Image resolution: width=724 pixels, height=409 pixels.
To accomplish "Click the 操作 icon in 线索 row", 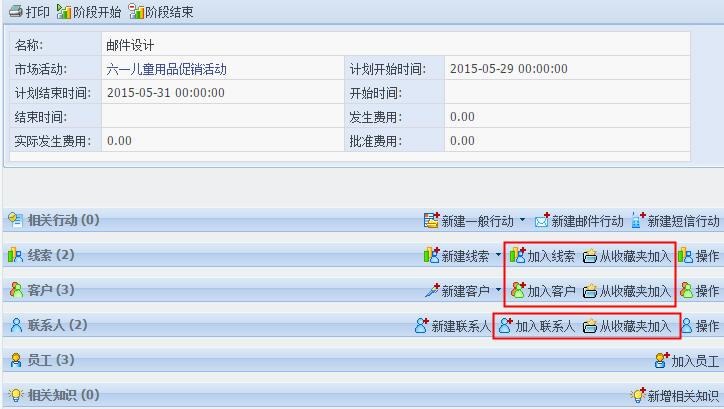I will pyautogui.click(x=686, y=256).
